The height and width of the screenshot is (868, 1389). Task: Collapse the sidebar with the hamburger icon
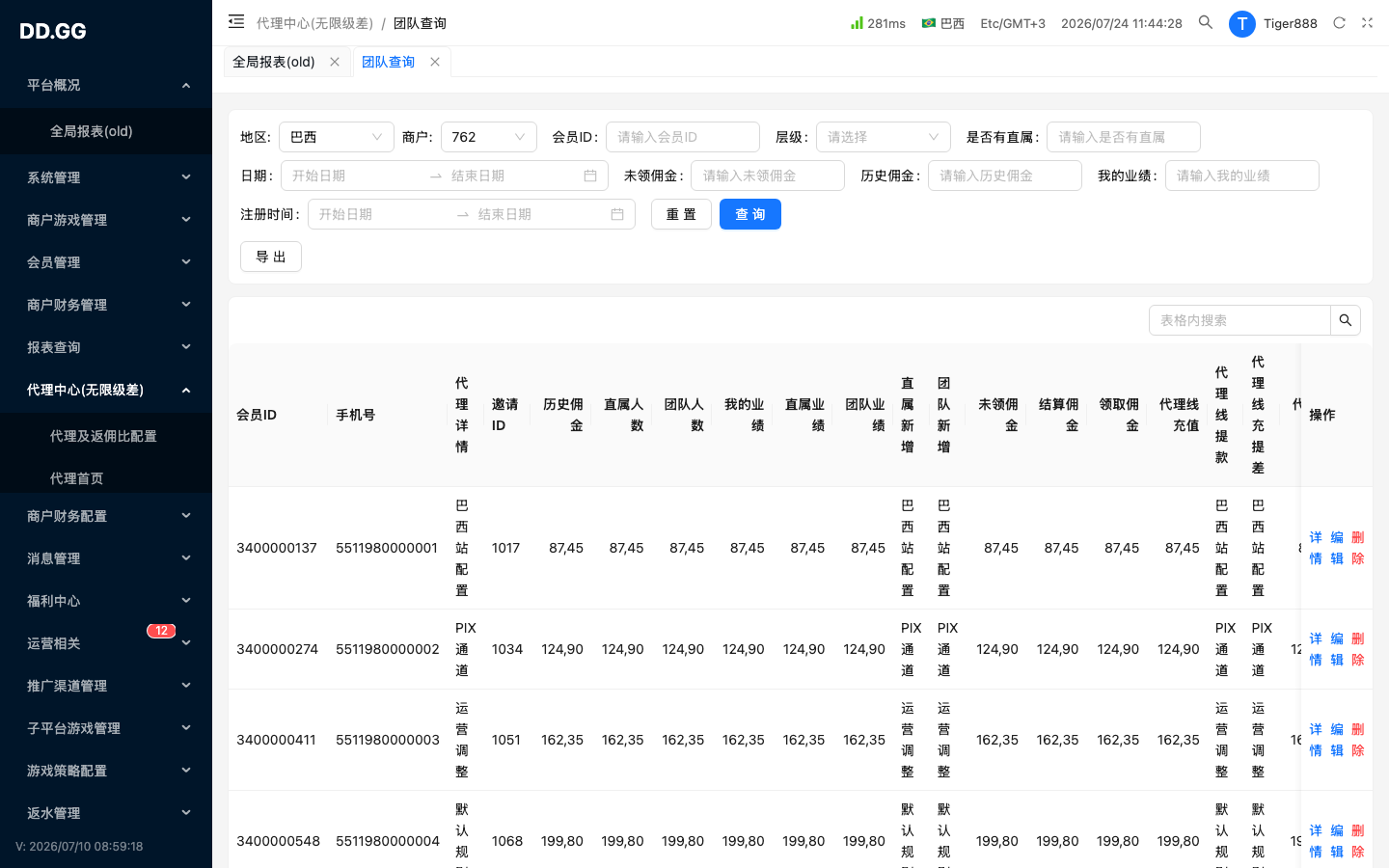click(236, 21)
